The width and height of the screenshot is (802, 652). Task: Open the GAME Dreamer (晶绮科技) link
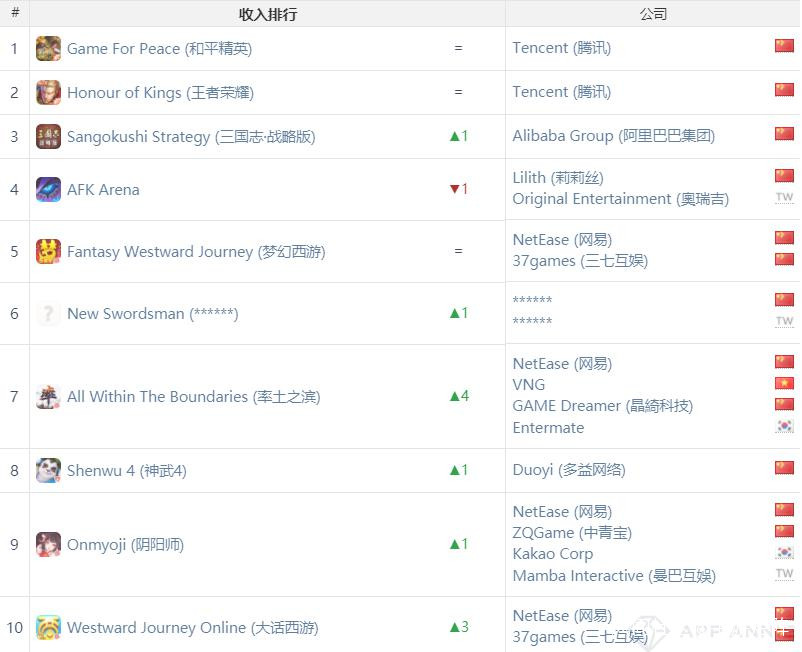pyautogui.click(x=603, y=406)
